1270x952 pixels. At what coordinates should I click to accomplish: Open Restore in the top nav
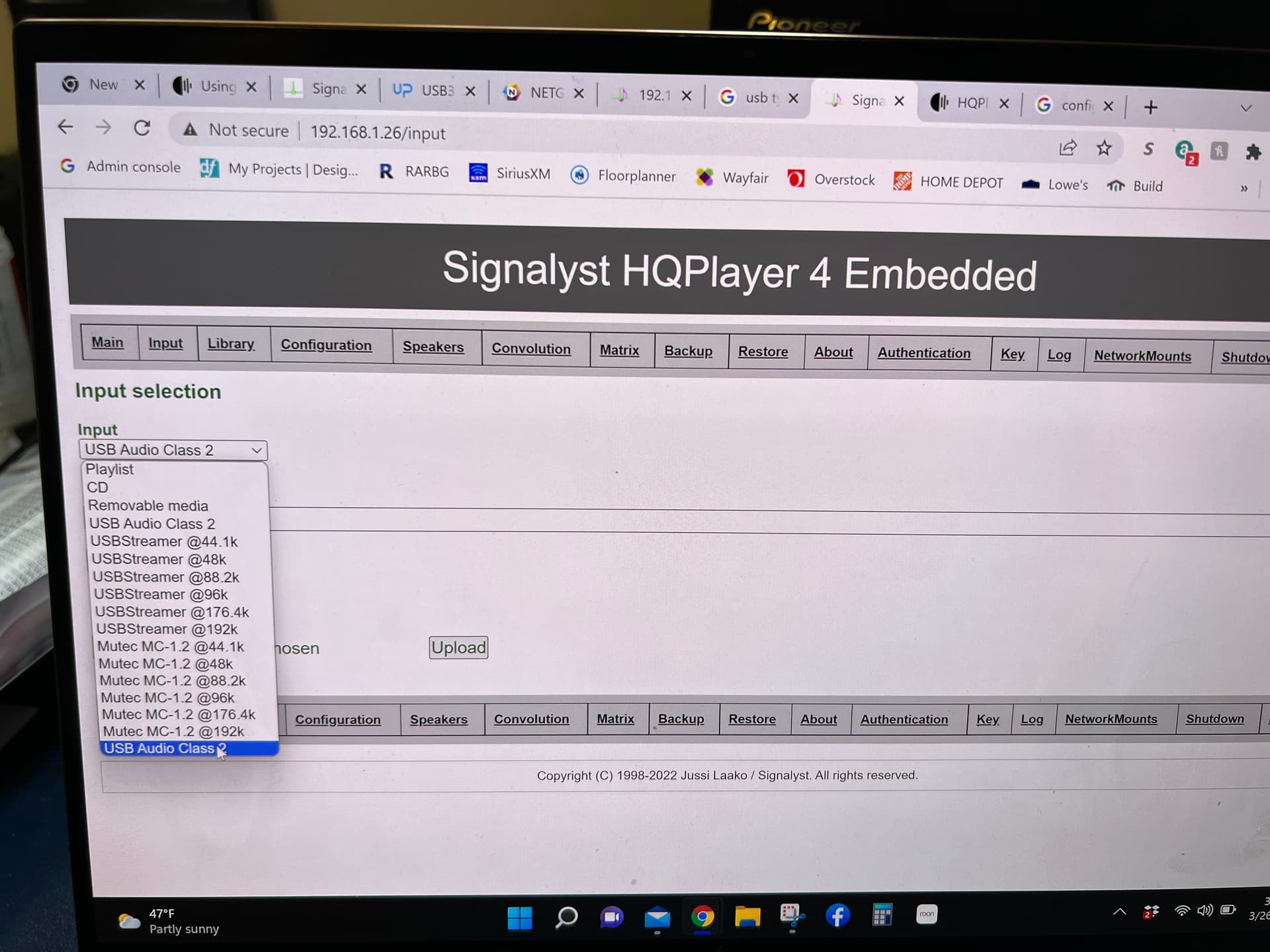(x=763, y=352)
